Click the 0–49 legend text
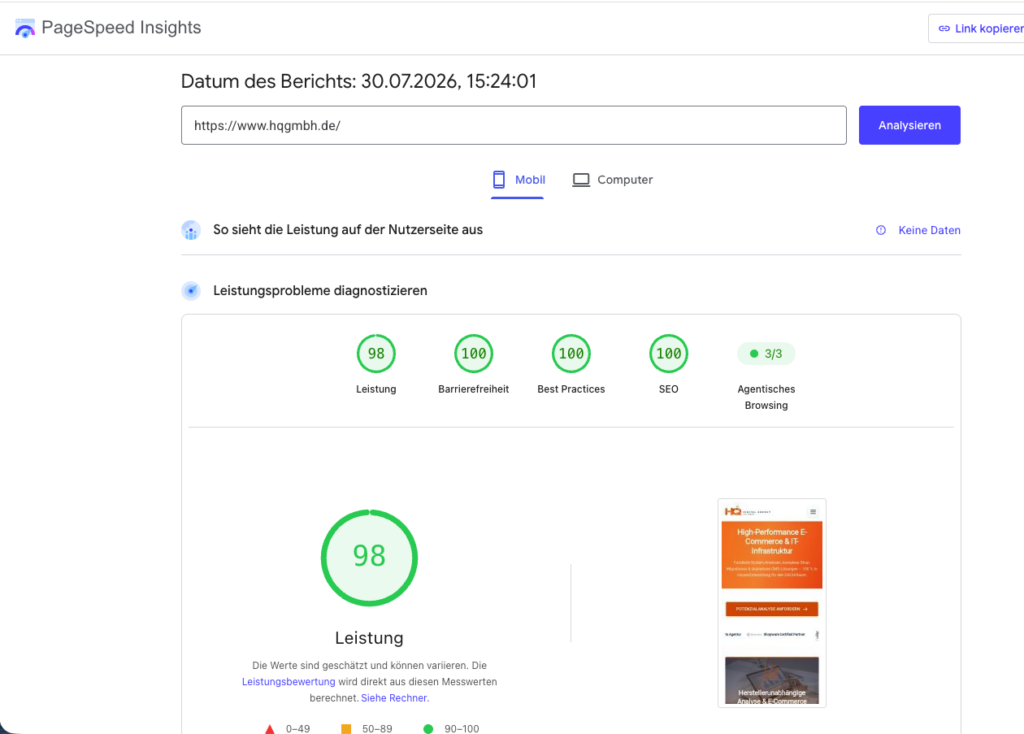The width and height of the screenshot is (1024, 734). pyautogui.click(x=298, y=729)
